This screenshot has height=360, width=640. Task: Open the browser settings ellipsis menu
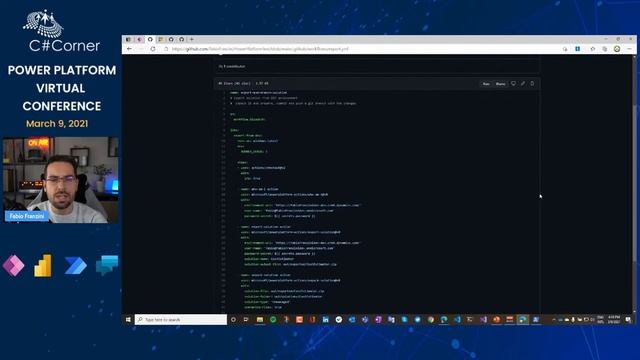(629, 49)
